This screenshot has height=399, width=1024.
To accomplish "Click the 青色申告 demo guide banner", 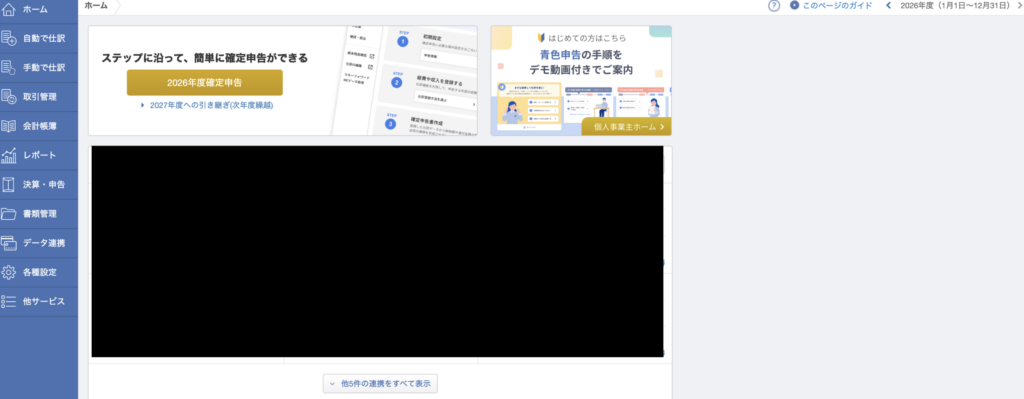I will tap(581, 80).
